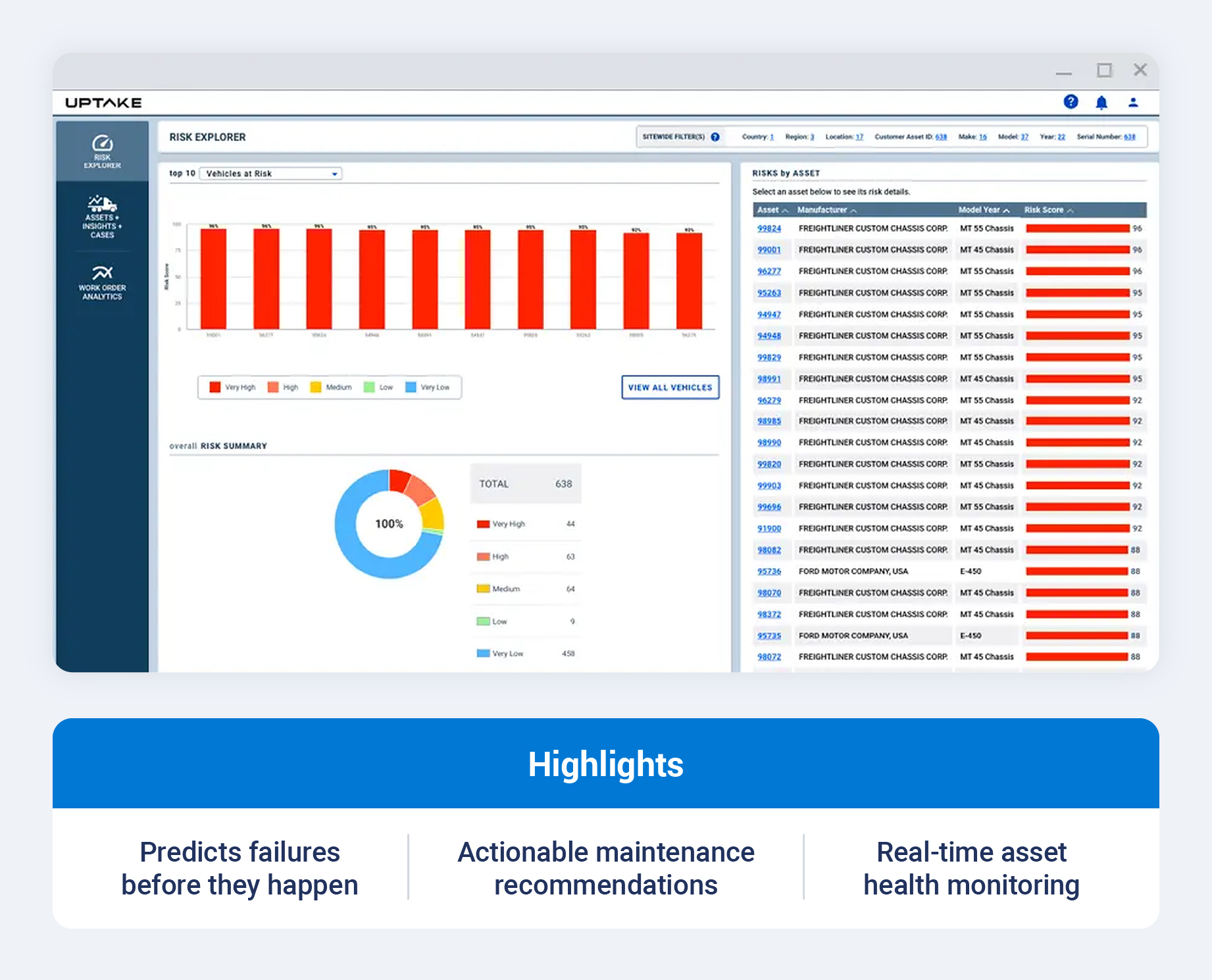Sort table by Risk Score column
This screenshot has height=980, width=1212.
point(1048,210)
